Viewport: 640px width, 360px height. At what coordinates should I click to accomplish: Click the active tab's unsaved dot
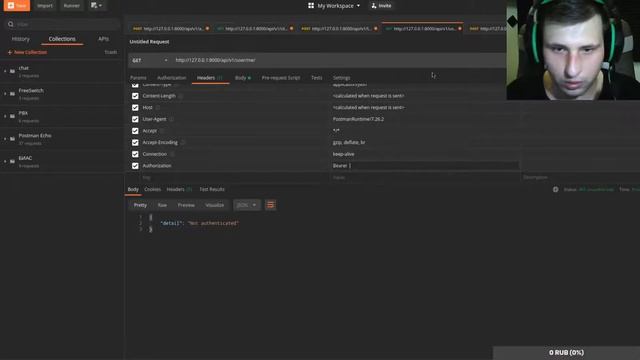(x=460, y=29)
